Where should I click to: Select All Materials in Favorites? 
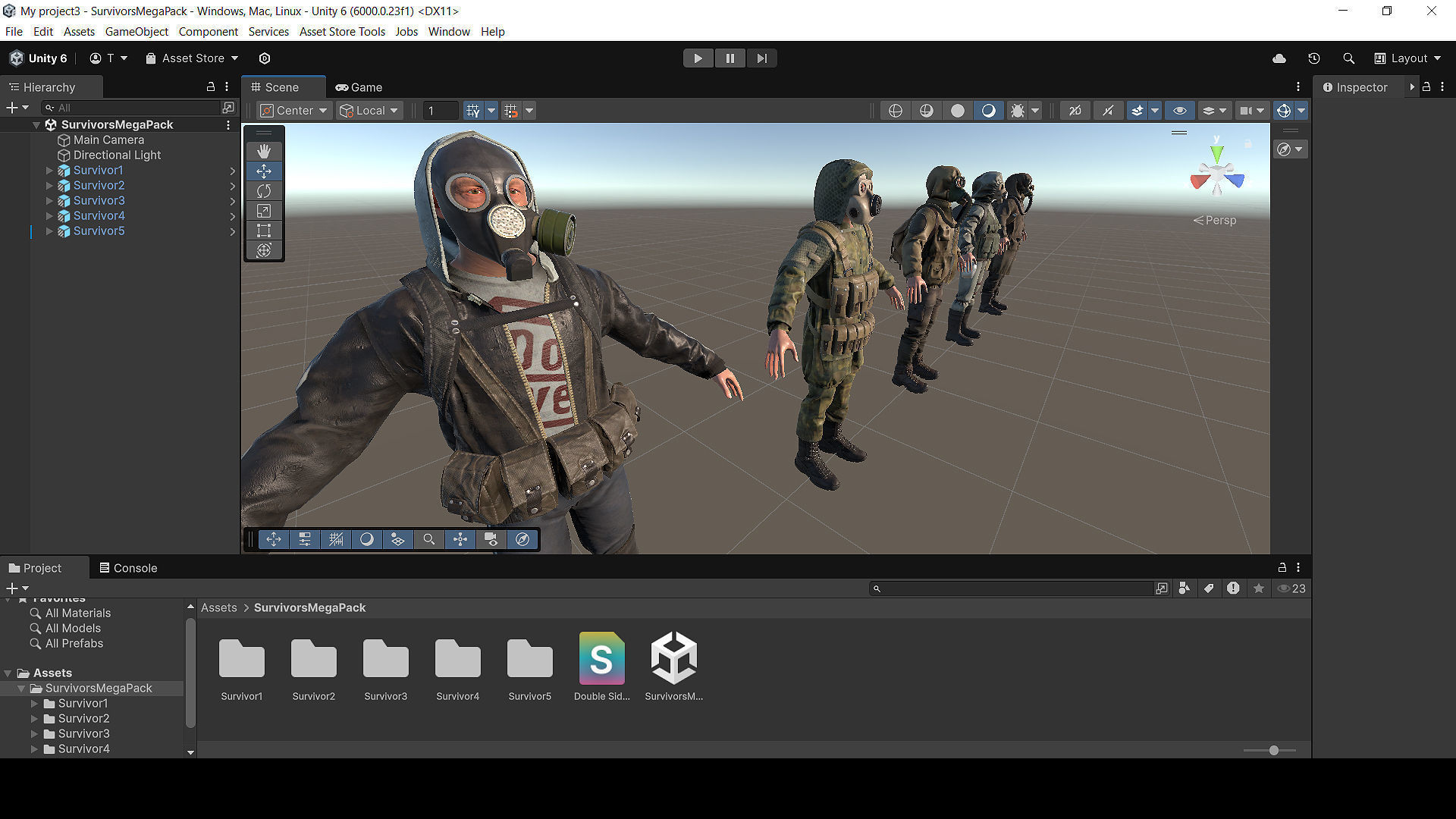[78, 613]
